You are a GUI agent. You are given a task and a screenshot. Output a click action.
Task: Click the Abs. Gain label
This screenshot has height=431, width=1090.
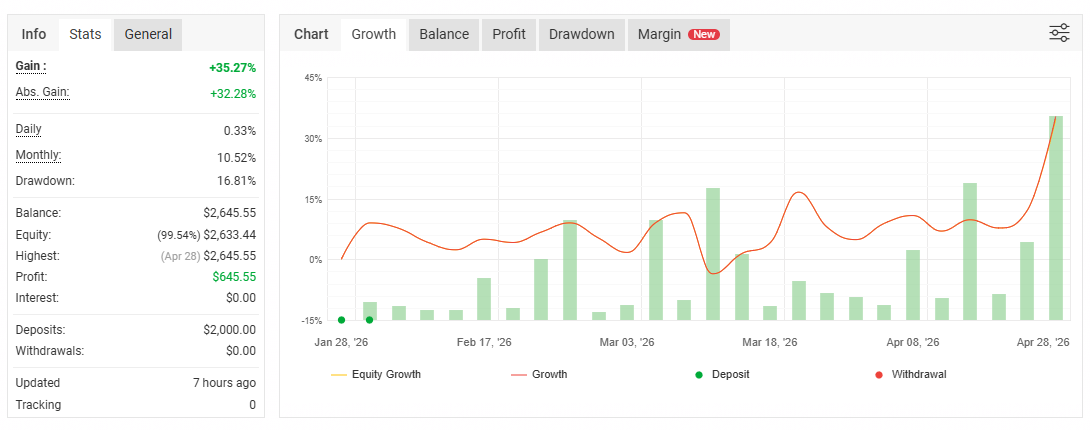point(42,92)
